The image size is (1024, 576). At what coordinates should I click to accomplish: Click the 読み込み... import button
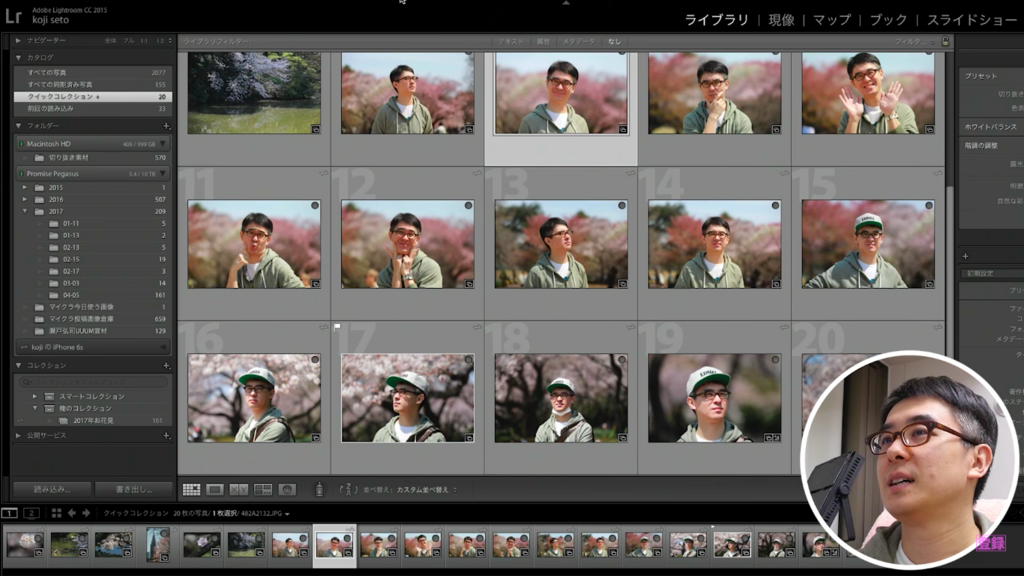coord(52,489)
